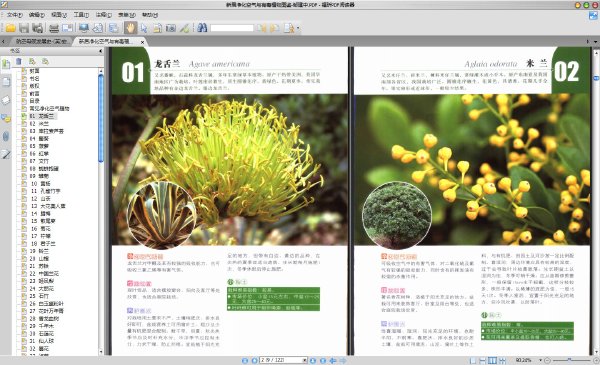Collapse the bookmark panel with its header arrow
The height and width of the screenshot is (365, 600).
100,51
